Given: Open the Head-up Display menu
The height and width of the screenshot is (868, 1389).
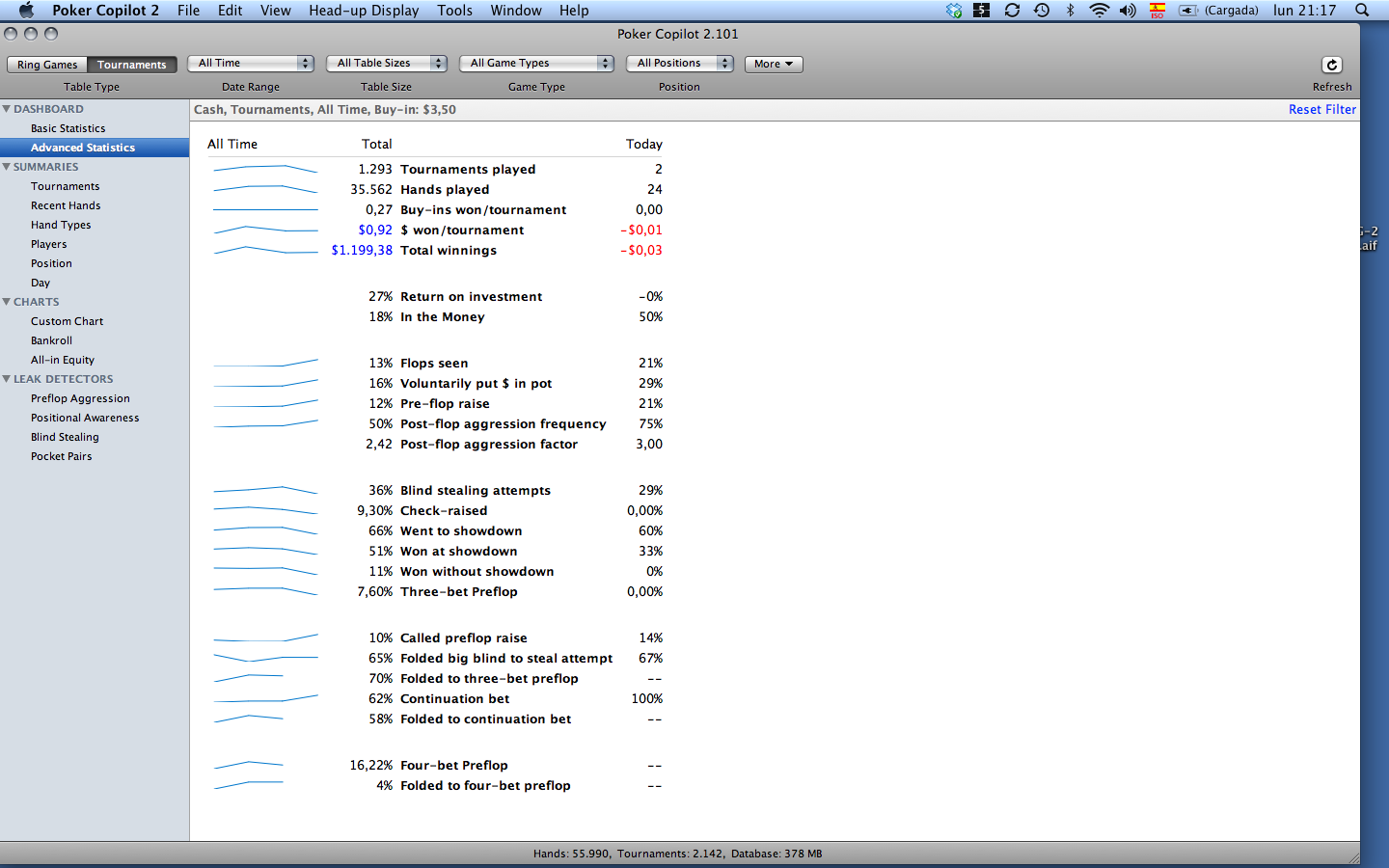Looking at the screenshot, I should 364,10.
